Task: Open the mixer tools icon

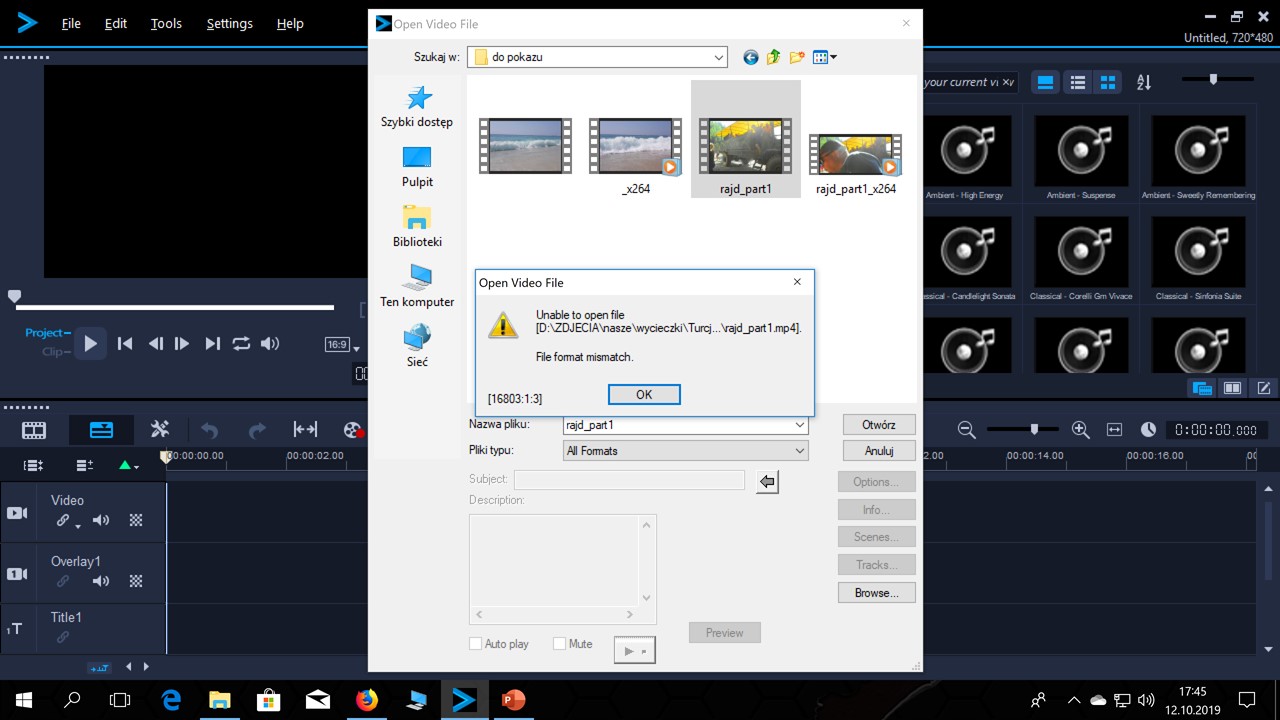Action: [x=160, y=430]
